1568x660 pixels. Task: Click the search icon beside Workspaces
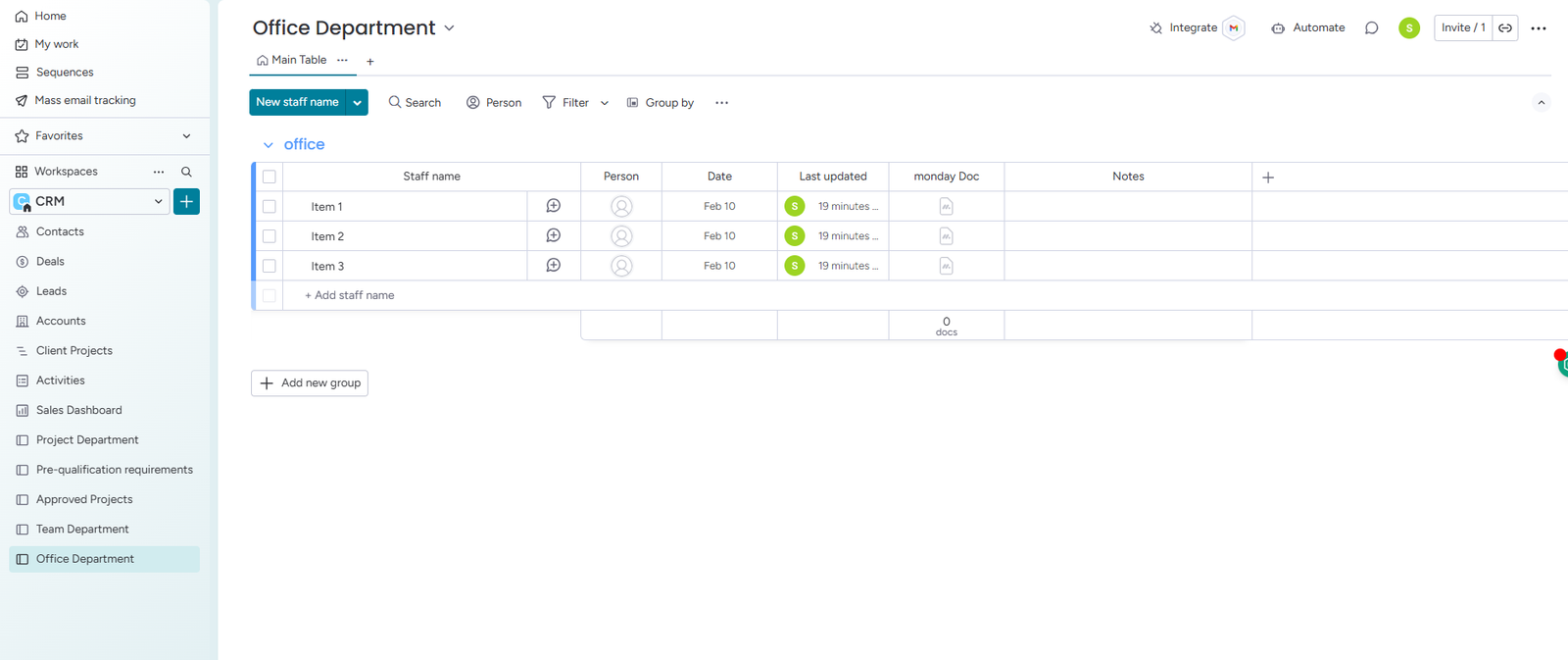186,172
